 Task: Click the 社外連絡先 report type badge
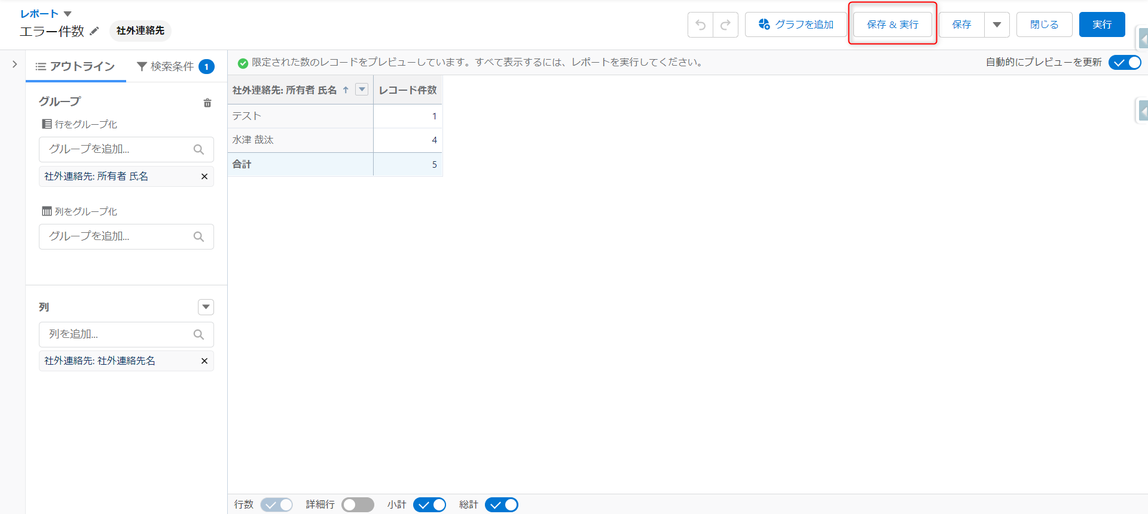[x=141, y=31]
